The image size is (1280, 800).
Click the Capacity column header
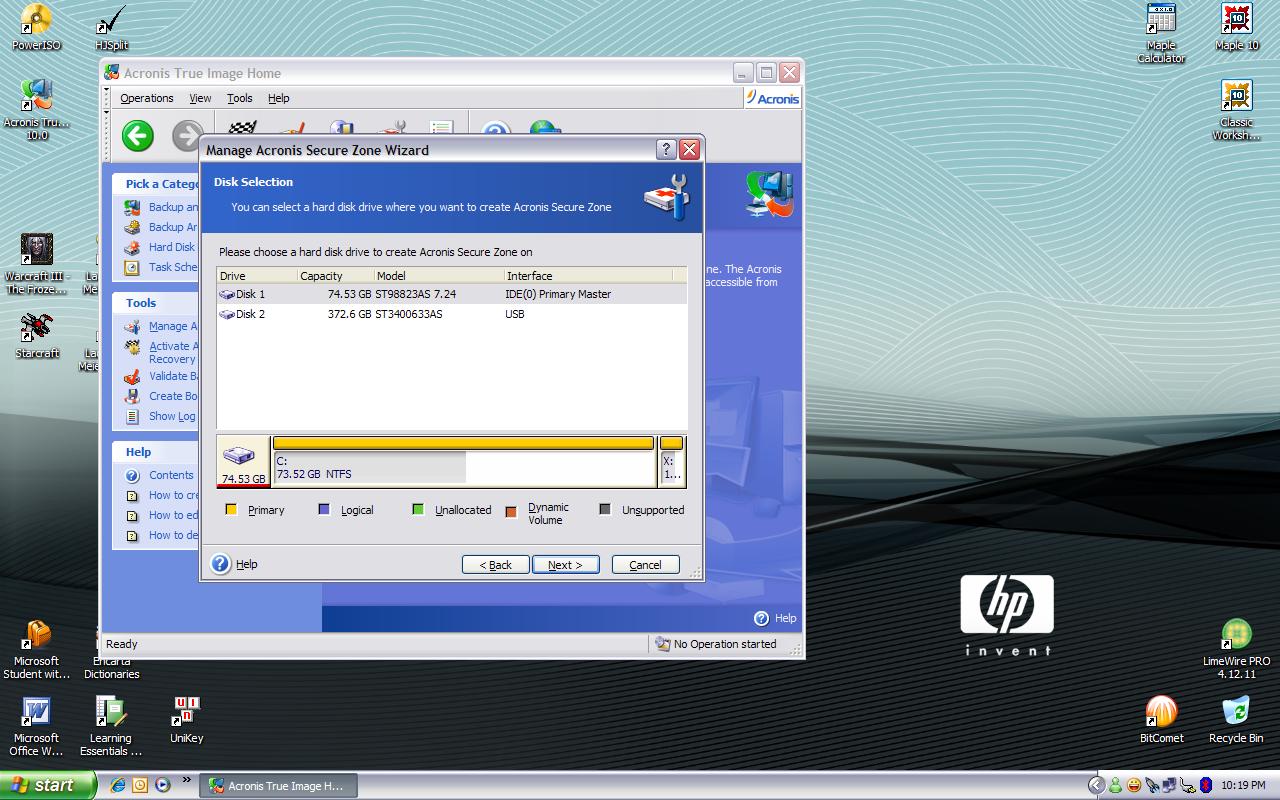[336, 275]
